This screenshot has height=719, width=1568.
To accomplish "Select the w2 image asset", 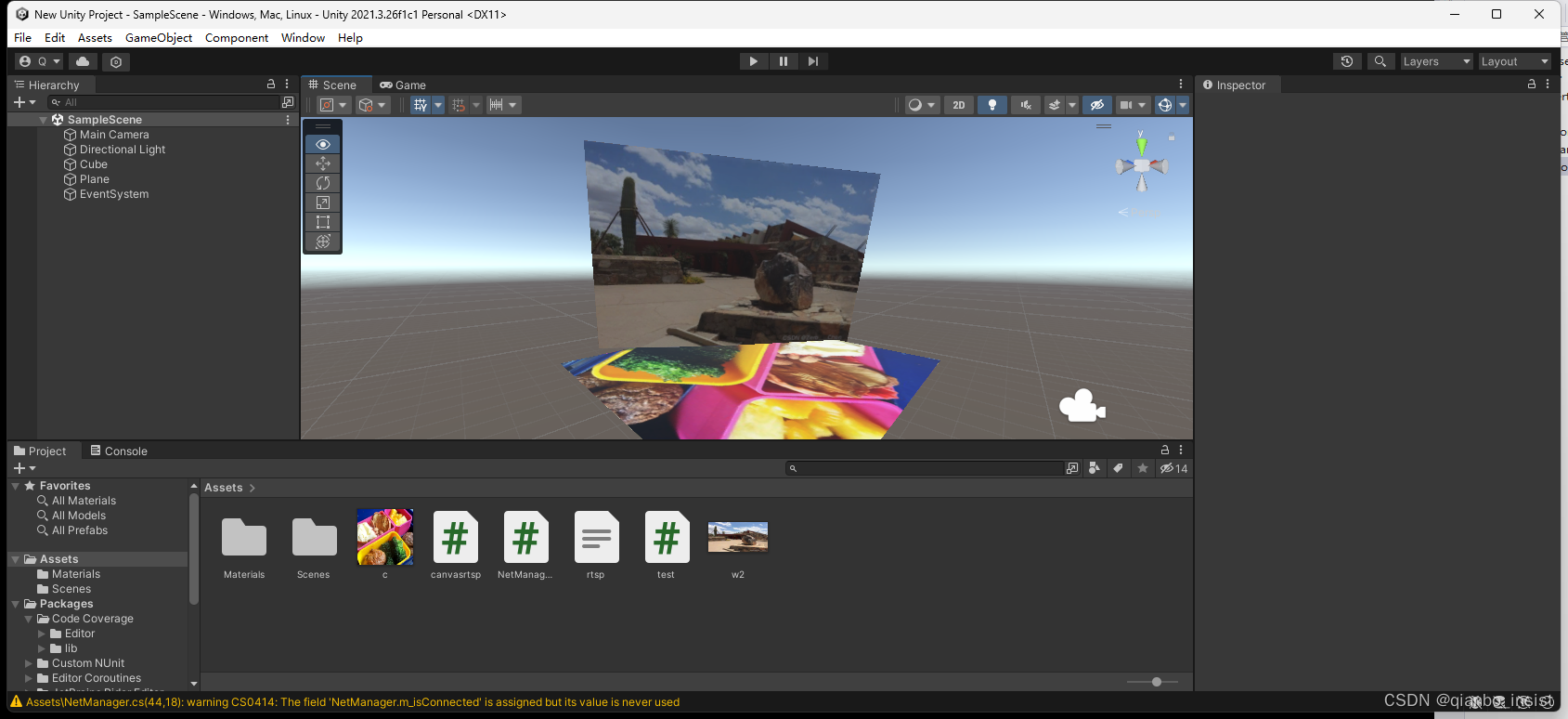I will (738, 545).
